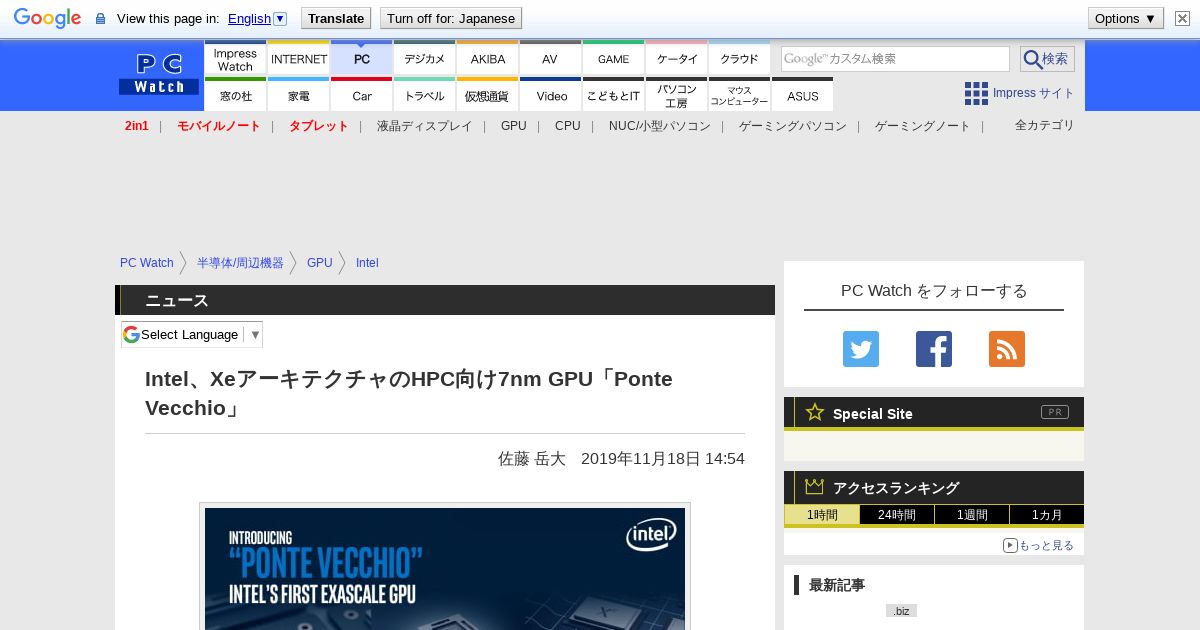Click the article headline text
This screenshot has width=1200, height=630.
pos(409,393)
